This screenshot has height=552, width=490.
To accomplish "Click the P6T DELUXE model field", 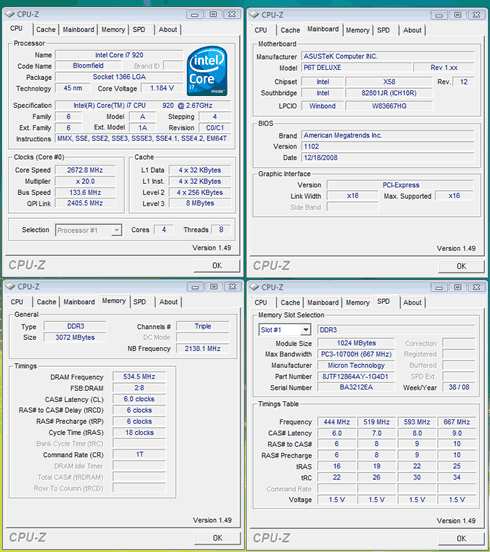I will tap(356, 68).
